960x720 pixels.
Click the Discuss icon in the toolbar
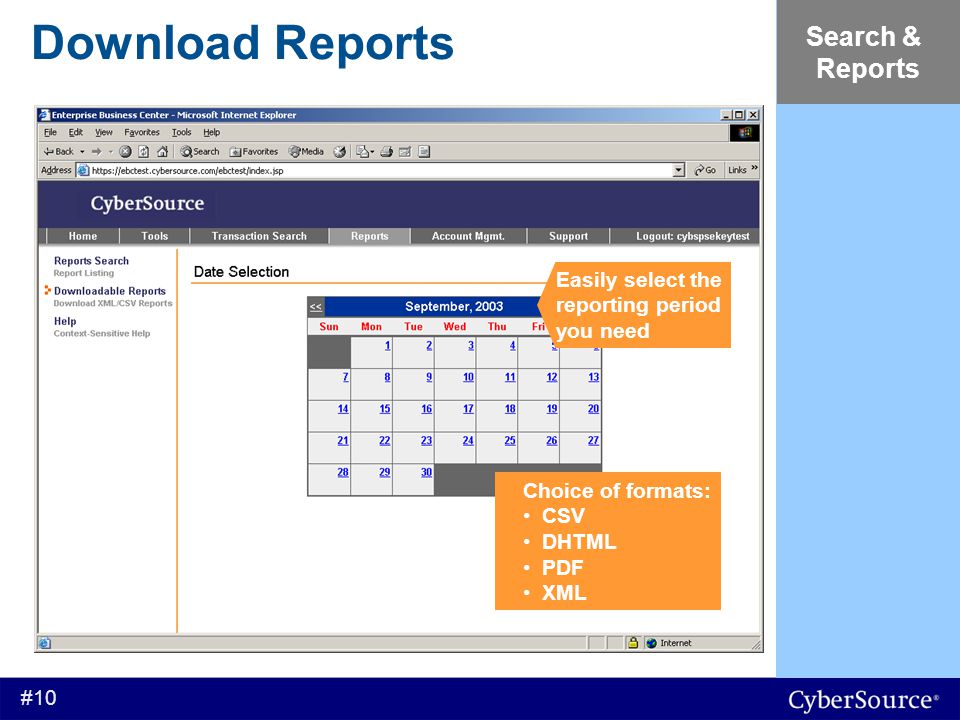[424, 151]
